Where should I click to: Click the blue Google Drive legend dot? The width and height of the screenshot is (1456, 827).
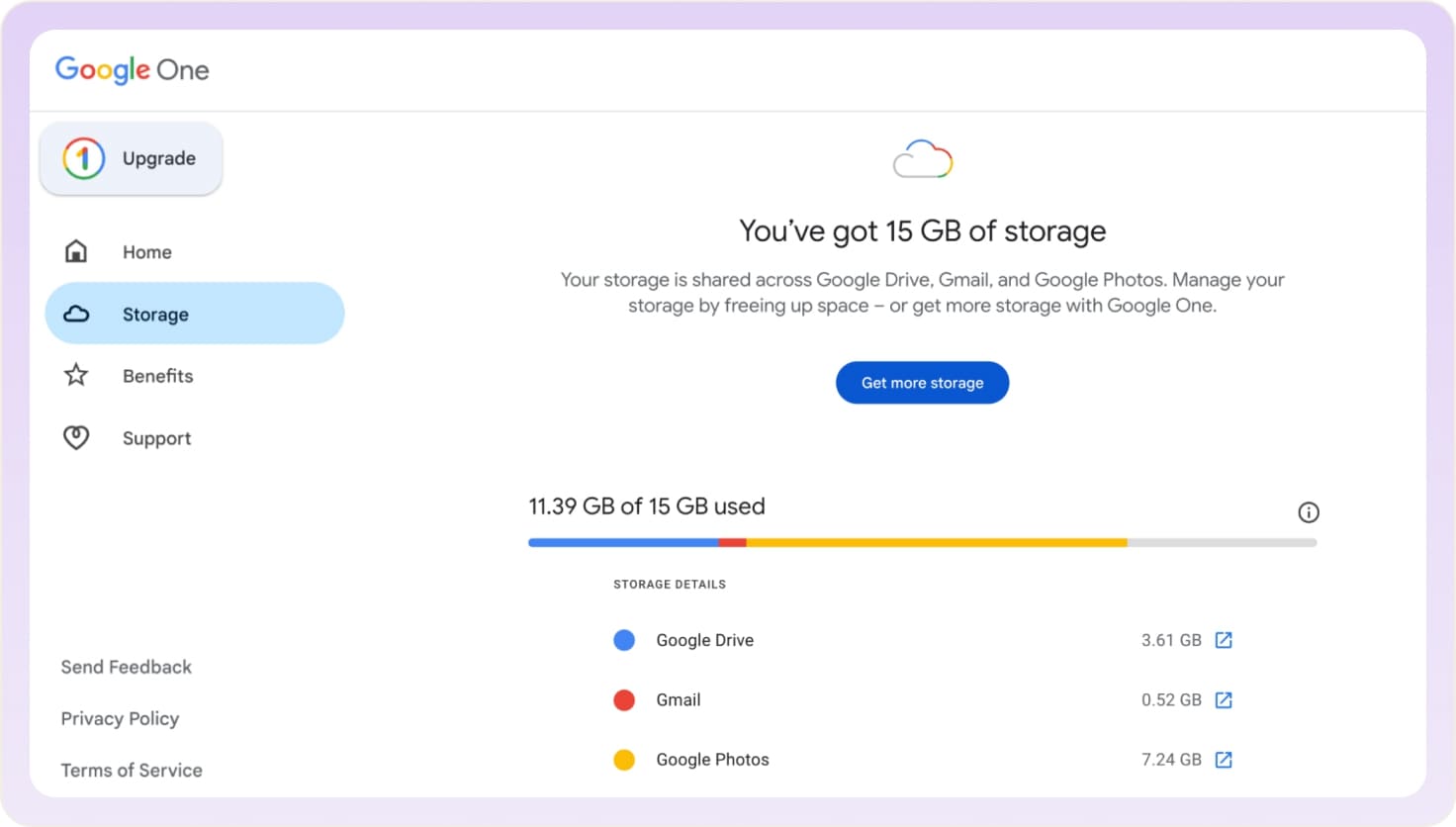pyautogui.click(x=624, y=640)
